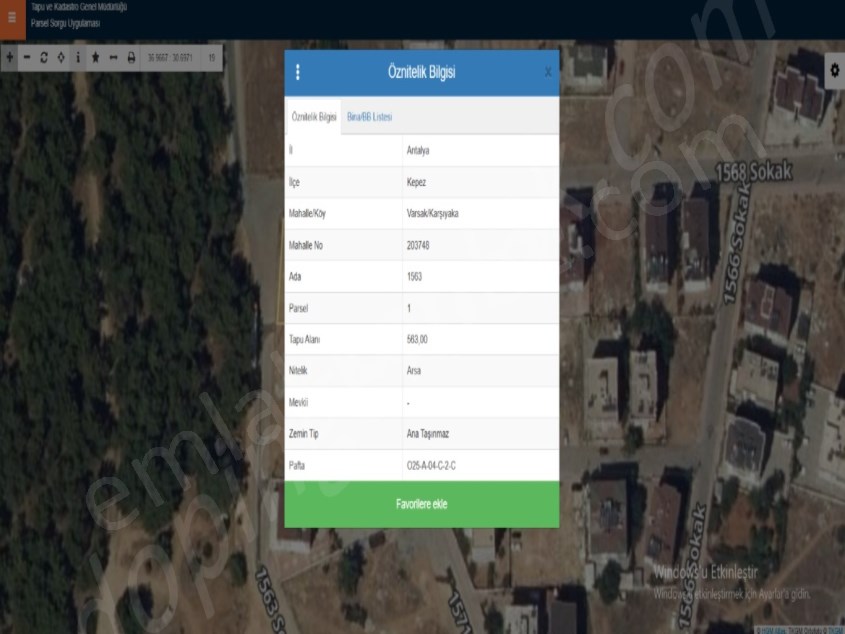
Task: Open the hamburger menu
Action: [12, 17]
